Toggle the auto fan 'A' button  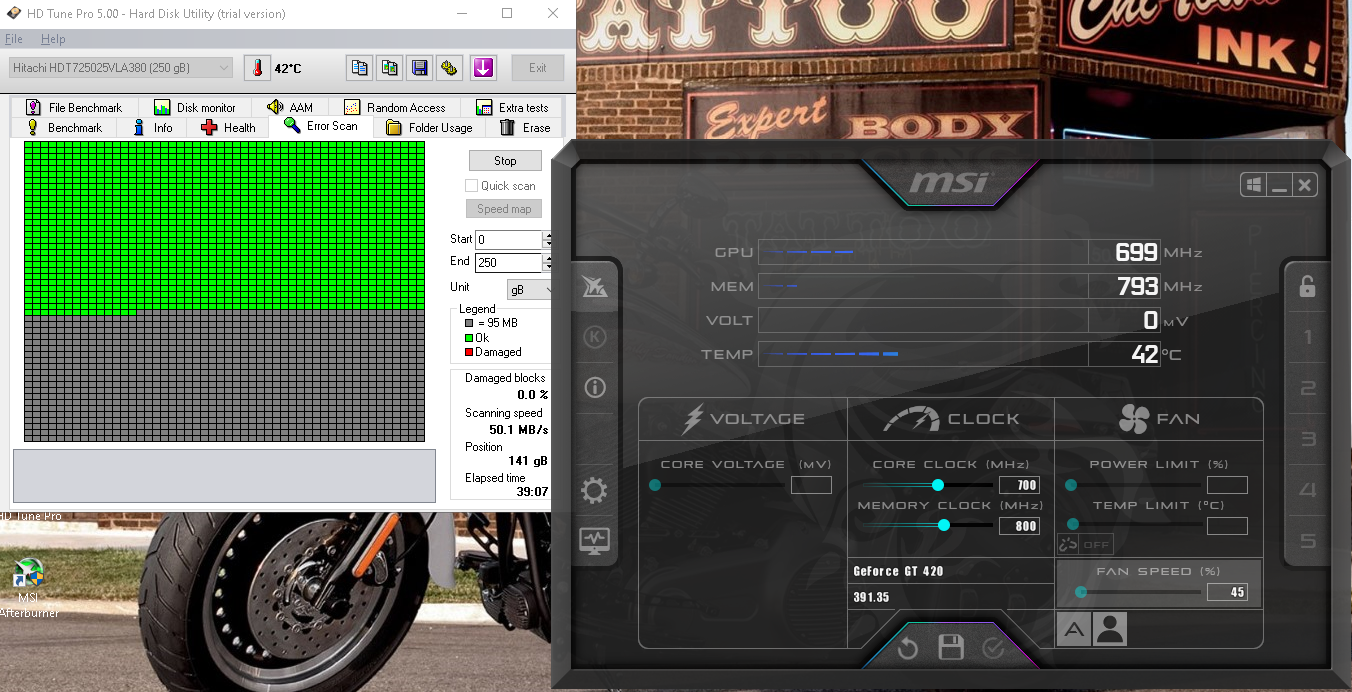point(1074,629)
